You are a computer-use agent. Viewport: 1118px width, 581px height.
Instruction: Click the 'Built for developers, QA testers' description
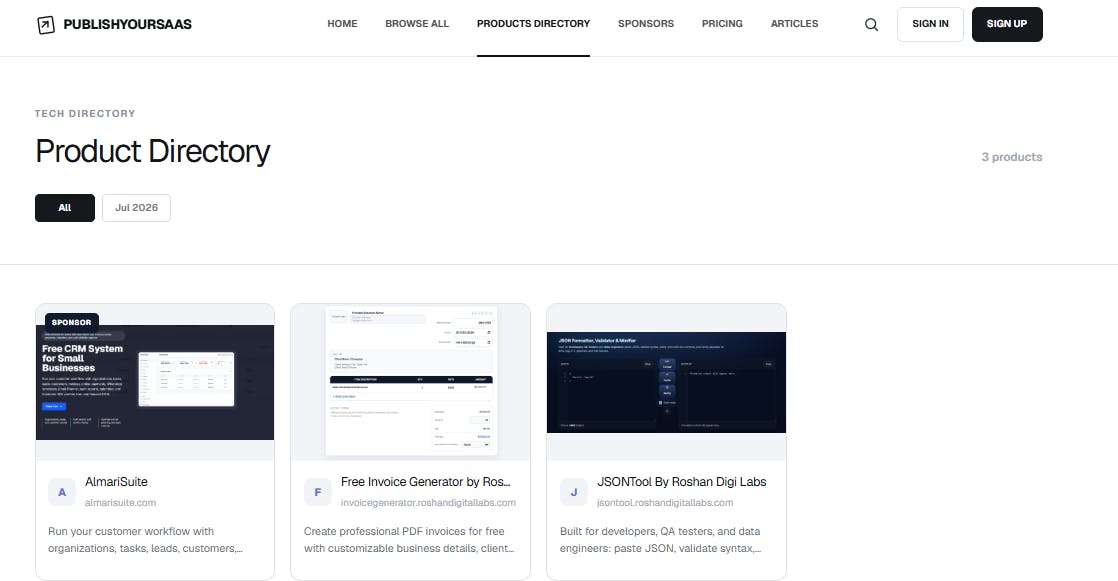click(660, 540)
